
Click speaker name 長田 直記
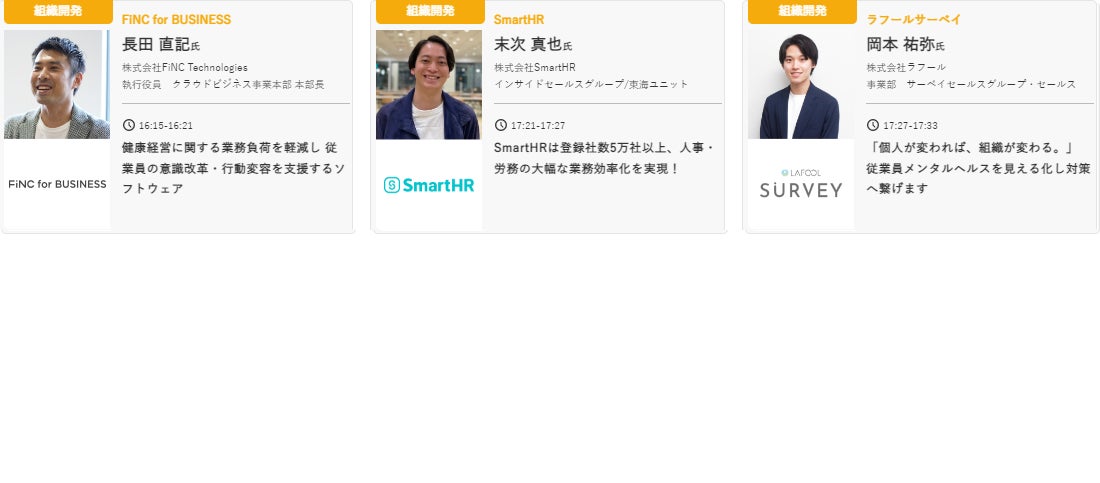point(156,44)
